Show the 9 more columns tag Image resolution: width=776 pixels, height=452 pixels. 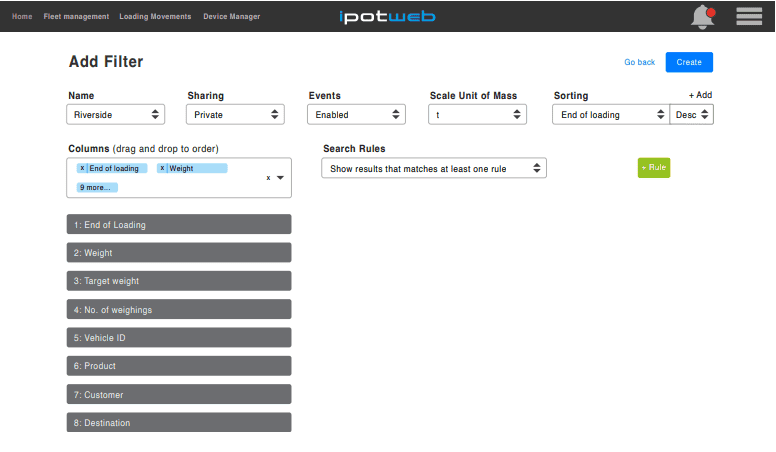click(97, 187)
